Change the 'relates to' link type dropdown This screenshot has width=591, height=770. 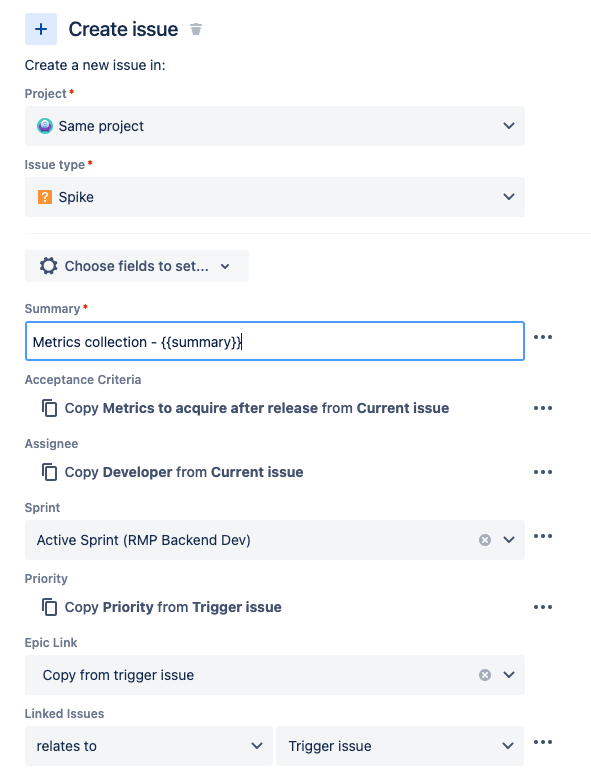click(x=149, y=746)
